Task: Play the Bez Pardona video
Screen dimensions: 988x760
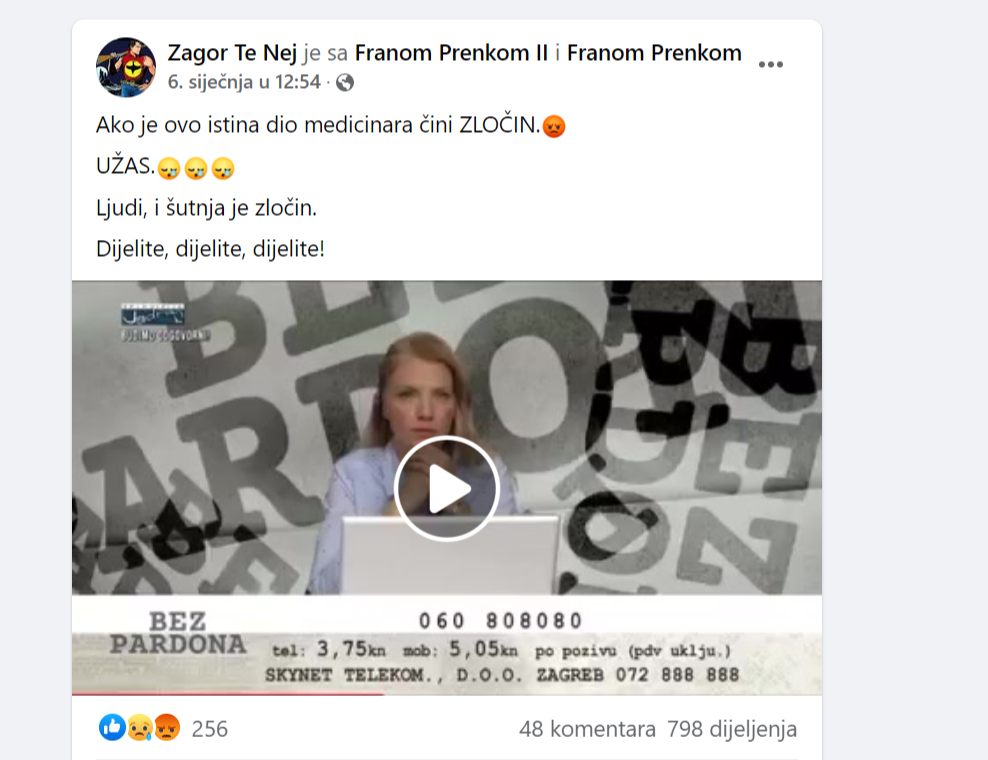Action: click(x=447, y=488)
